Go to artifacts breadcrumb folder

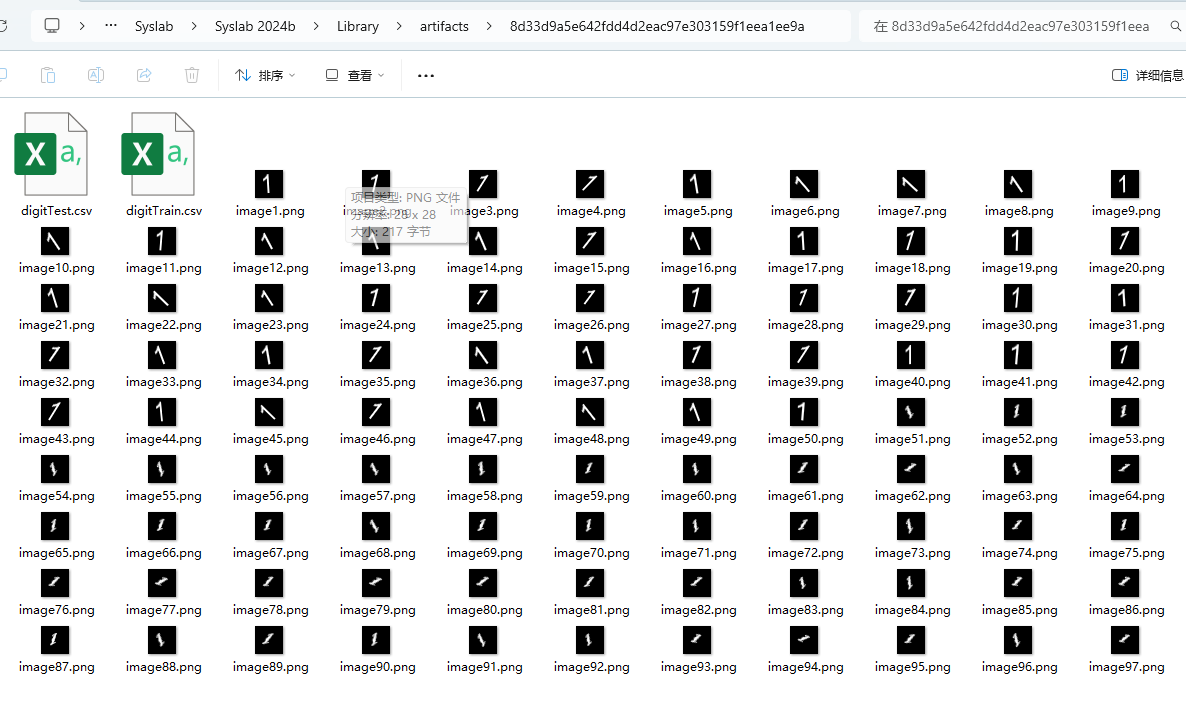pyautogui.click(x=444, y=26)
